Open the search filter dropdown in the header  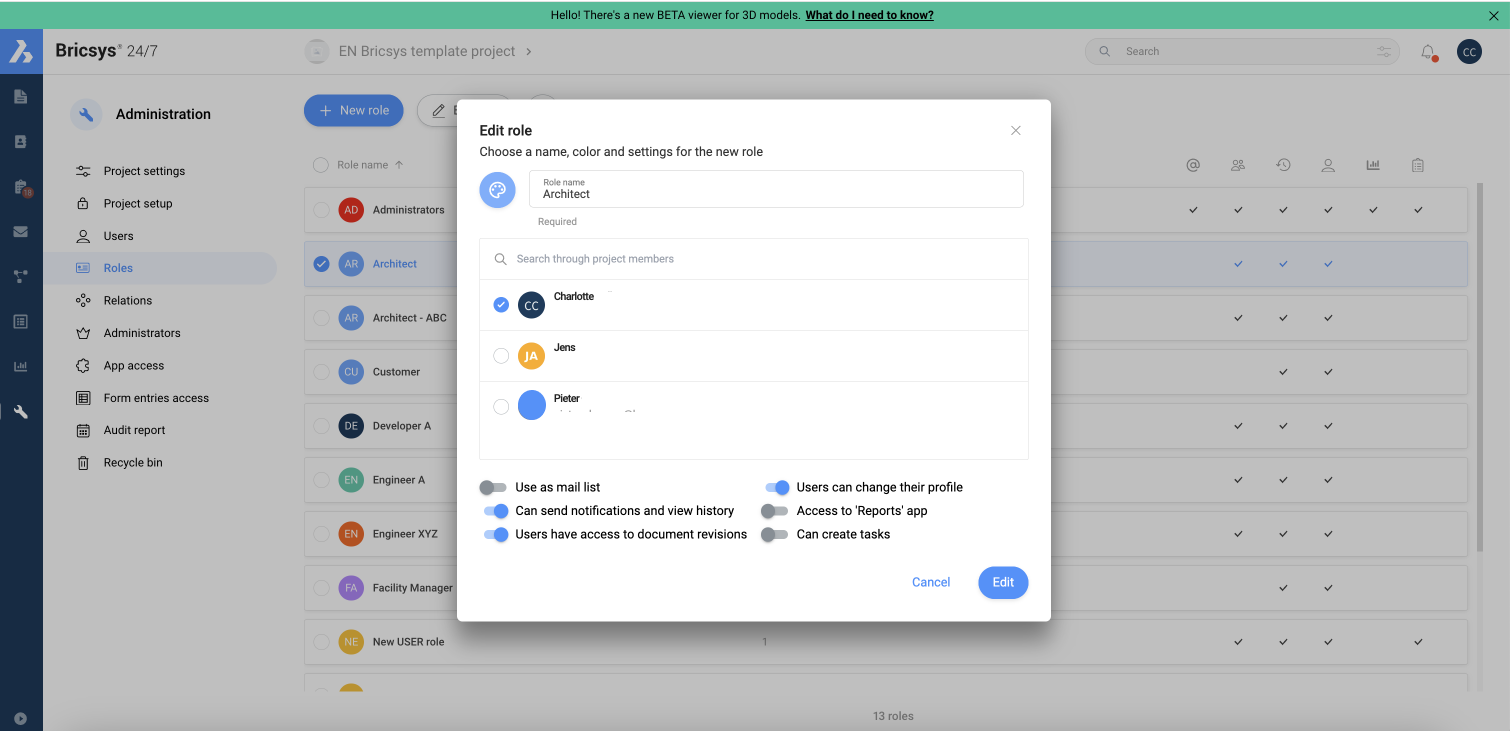tap(1383, 51)
